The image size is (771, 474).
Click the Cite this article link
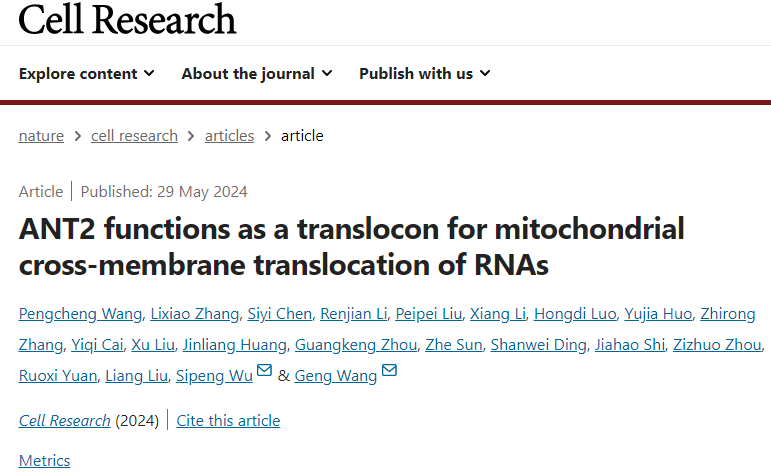[228, 420]
